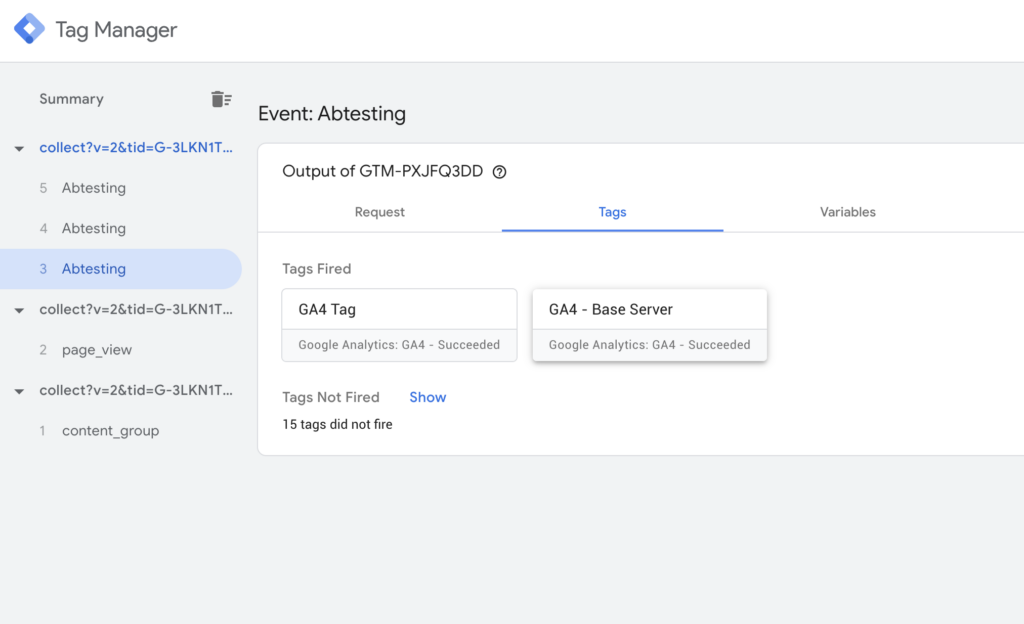Select event 4 Abtesting
The image size is (1024, 624).
click(x=121, y=228)
